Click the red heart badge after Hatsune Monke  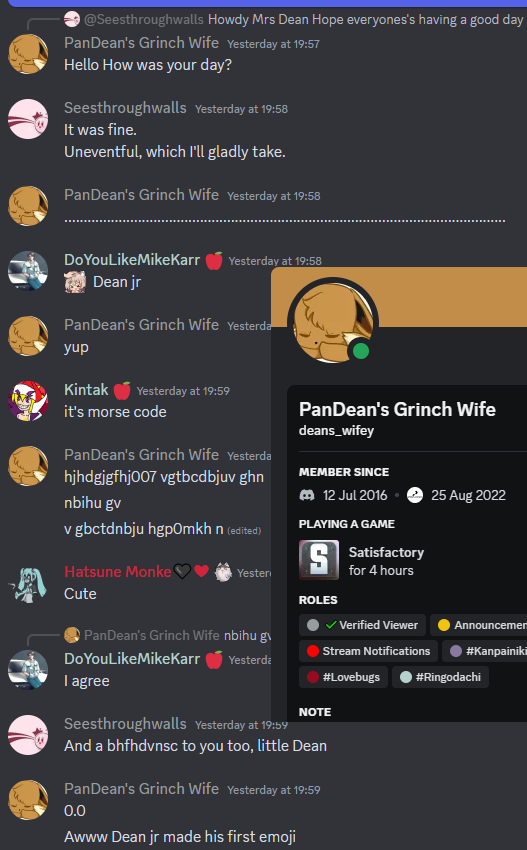(x=201, y=571)
